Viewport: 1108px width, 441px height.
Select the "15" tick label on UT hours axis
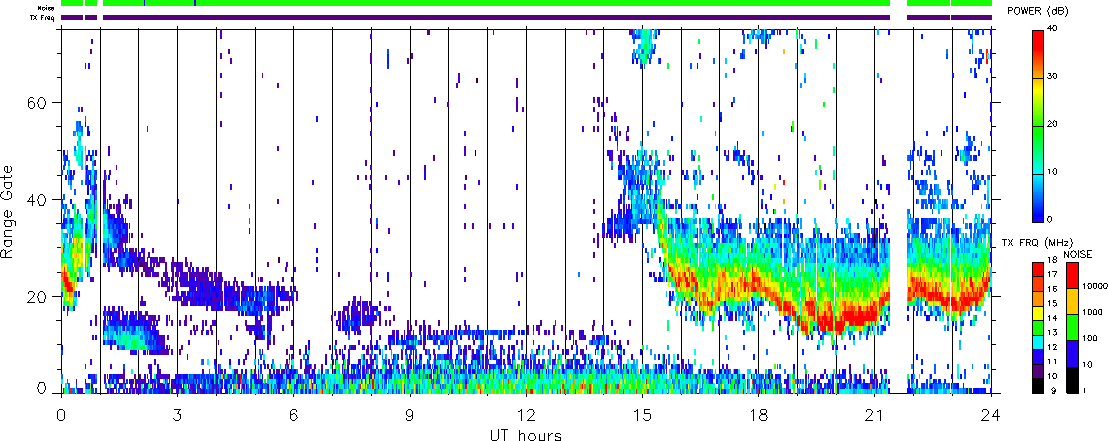click(642, 414)
